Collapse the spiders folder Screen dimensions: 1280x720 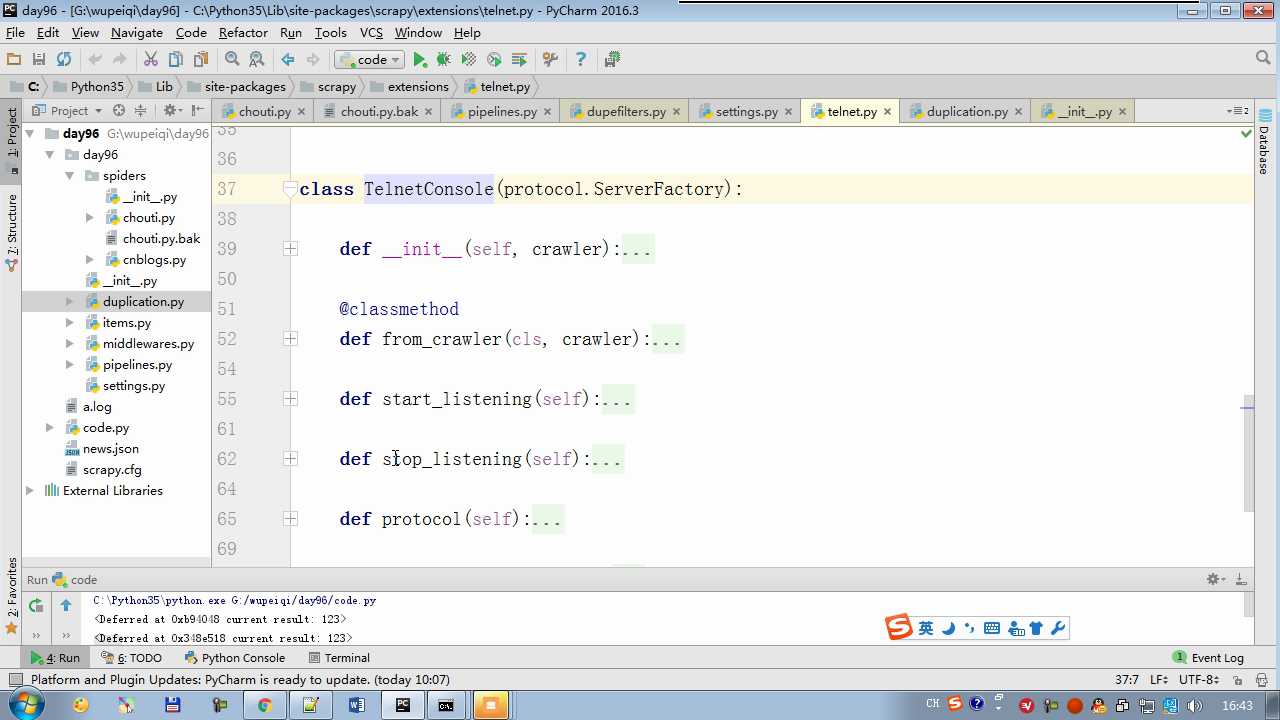70,175
